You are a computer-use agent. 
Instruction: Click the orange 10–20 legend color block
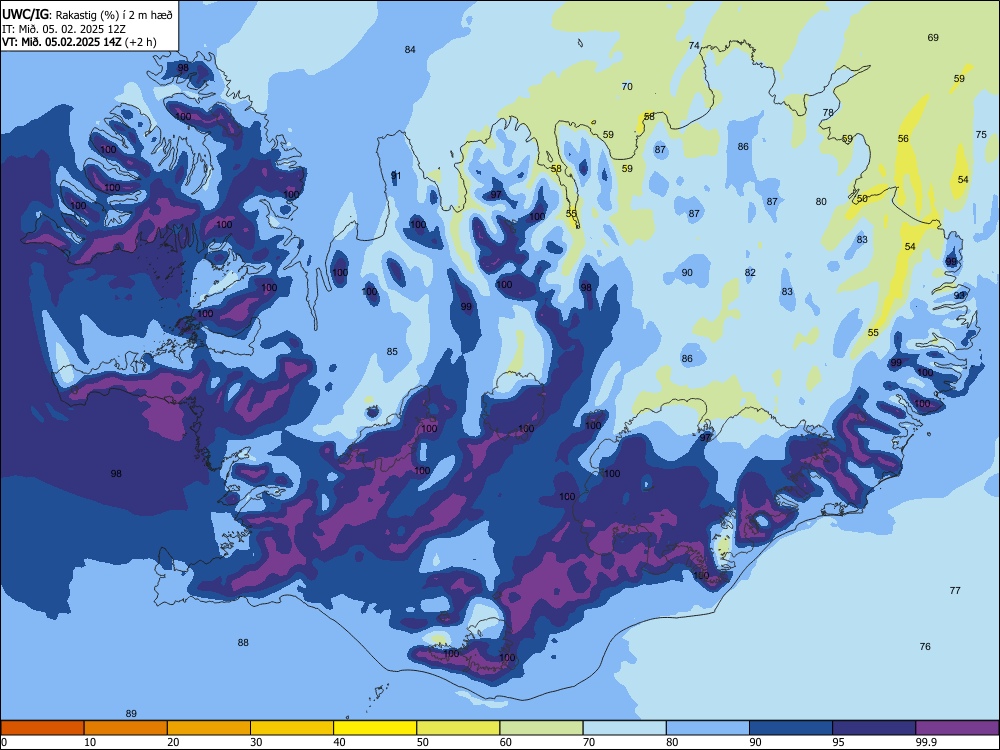click(x=126, y=728)
